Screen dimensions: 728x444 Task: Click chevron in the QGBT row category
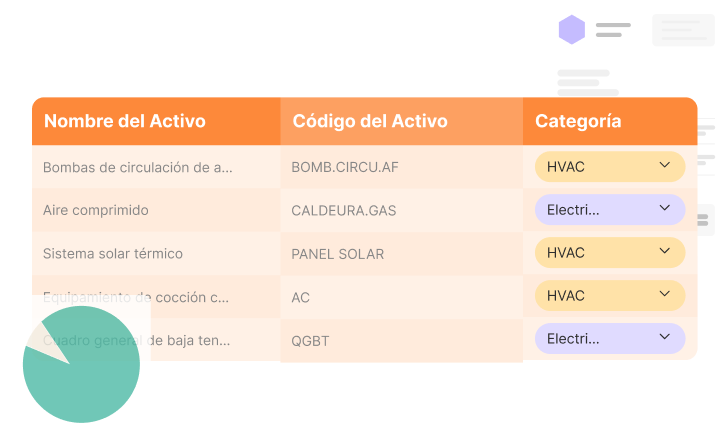[665, 338]
